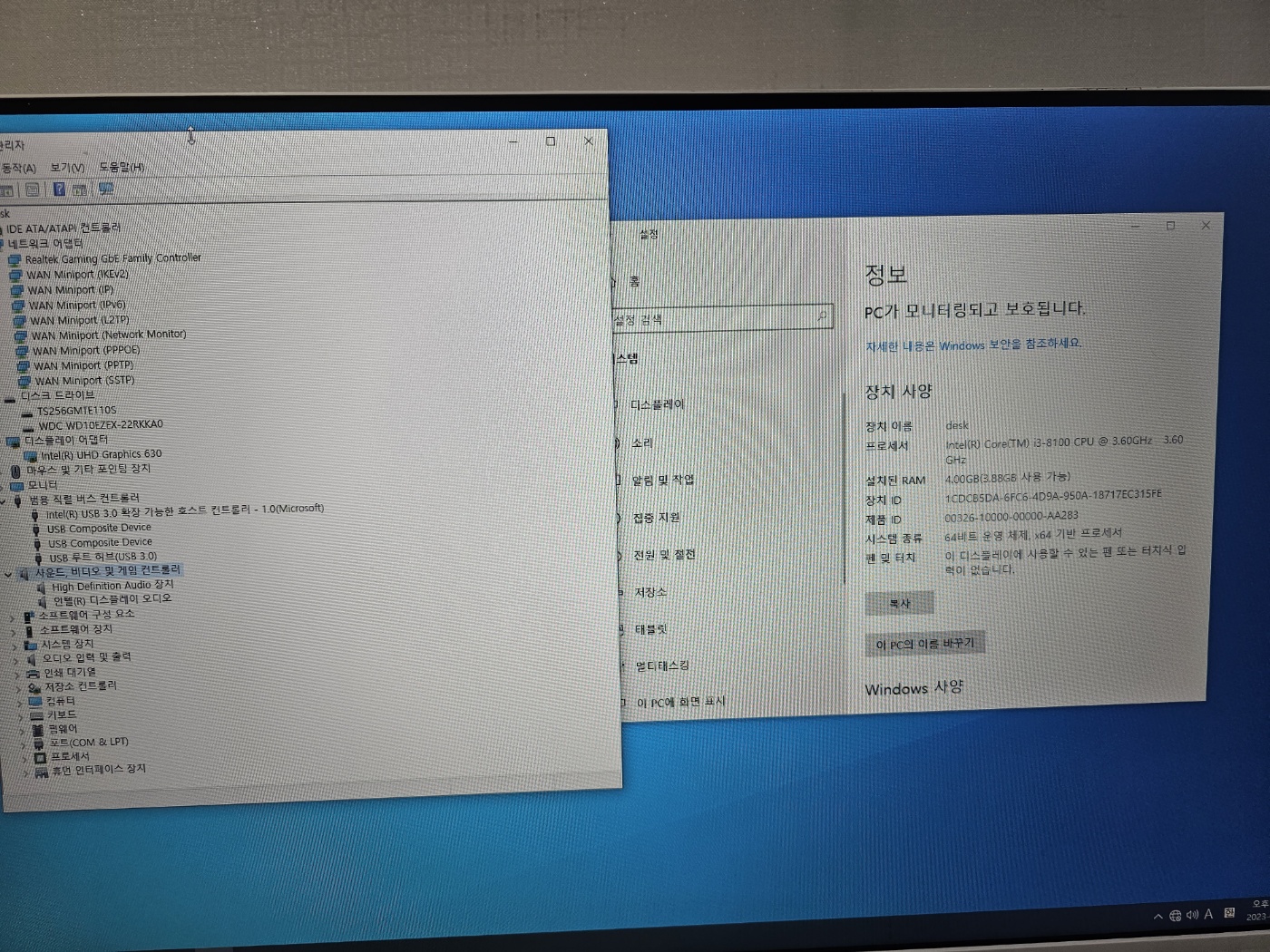1270x952 pixels.
Task: Expand the 휴먼 인터페이스 장치 node
Action: [25, 772]
